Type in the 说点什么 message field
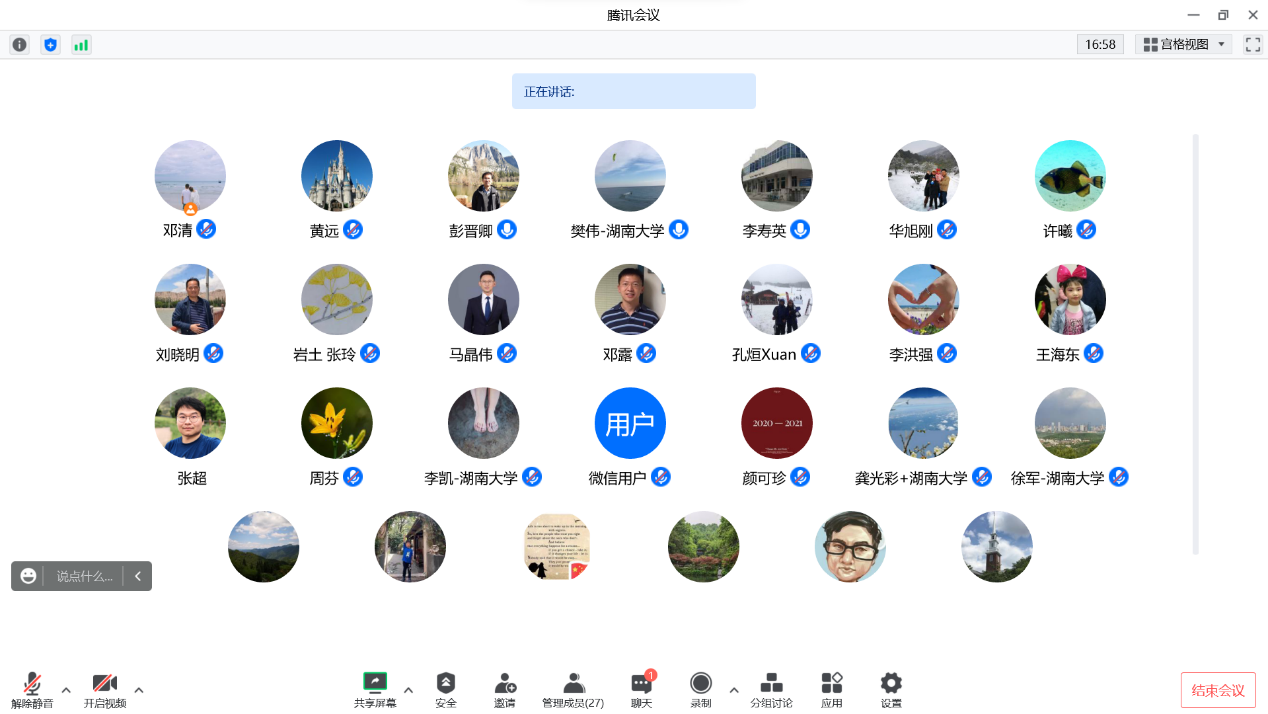 (x=84, y=576)
